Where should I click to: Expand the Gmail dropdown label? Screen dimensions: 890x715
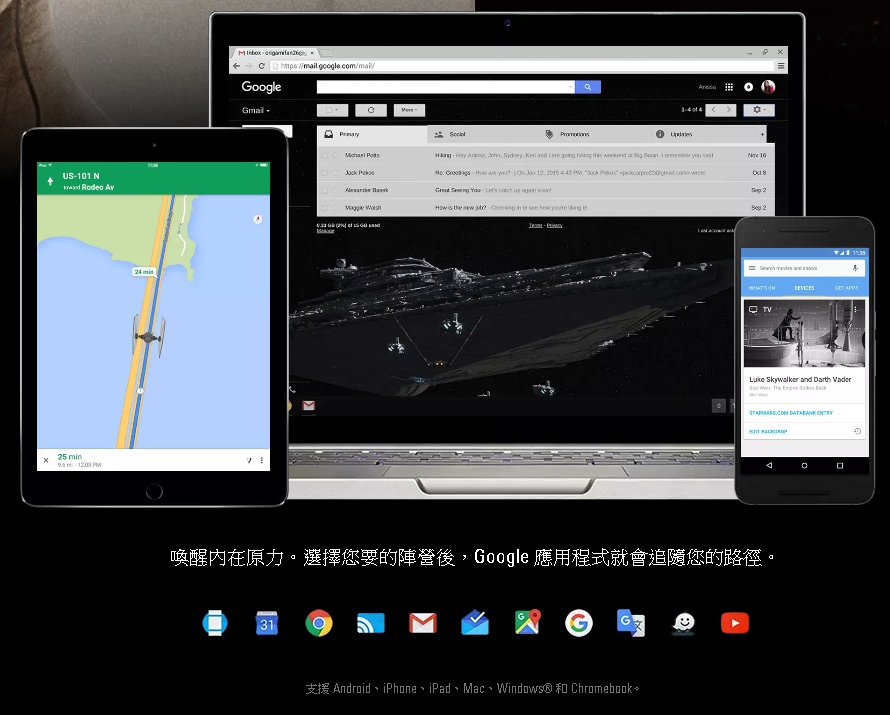pos(257,110)
